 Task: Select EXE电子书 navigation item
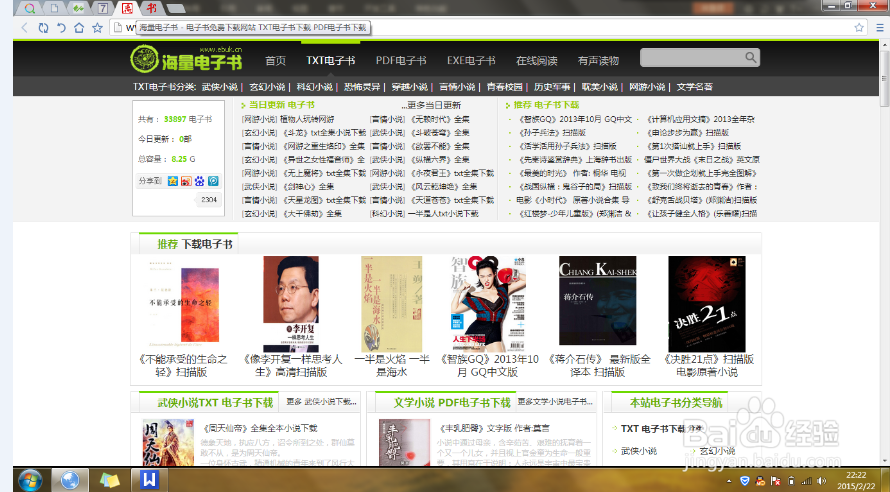click(471, 61)
